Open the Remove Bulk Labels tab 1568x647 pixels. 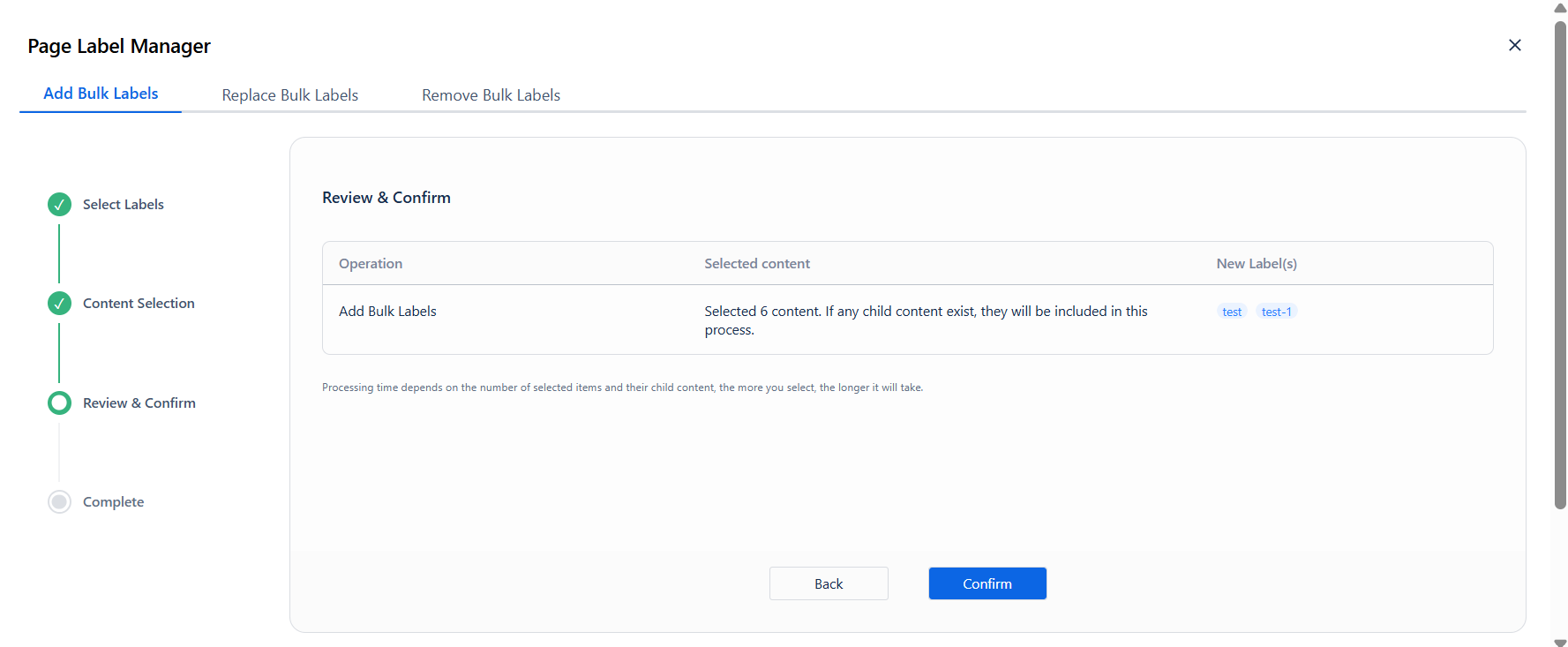tap(491, 95)
